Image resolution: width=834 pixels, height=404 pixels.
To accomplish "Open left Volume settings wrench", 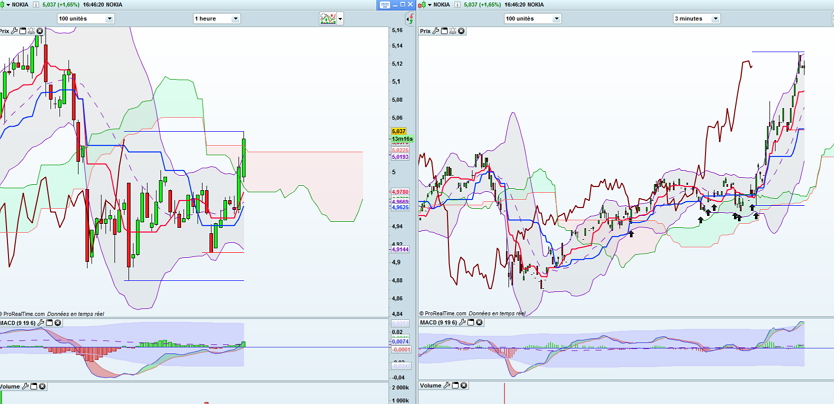I will (25, 386).
